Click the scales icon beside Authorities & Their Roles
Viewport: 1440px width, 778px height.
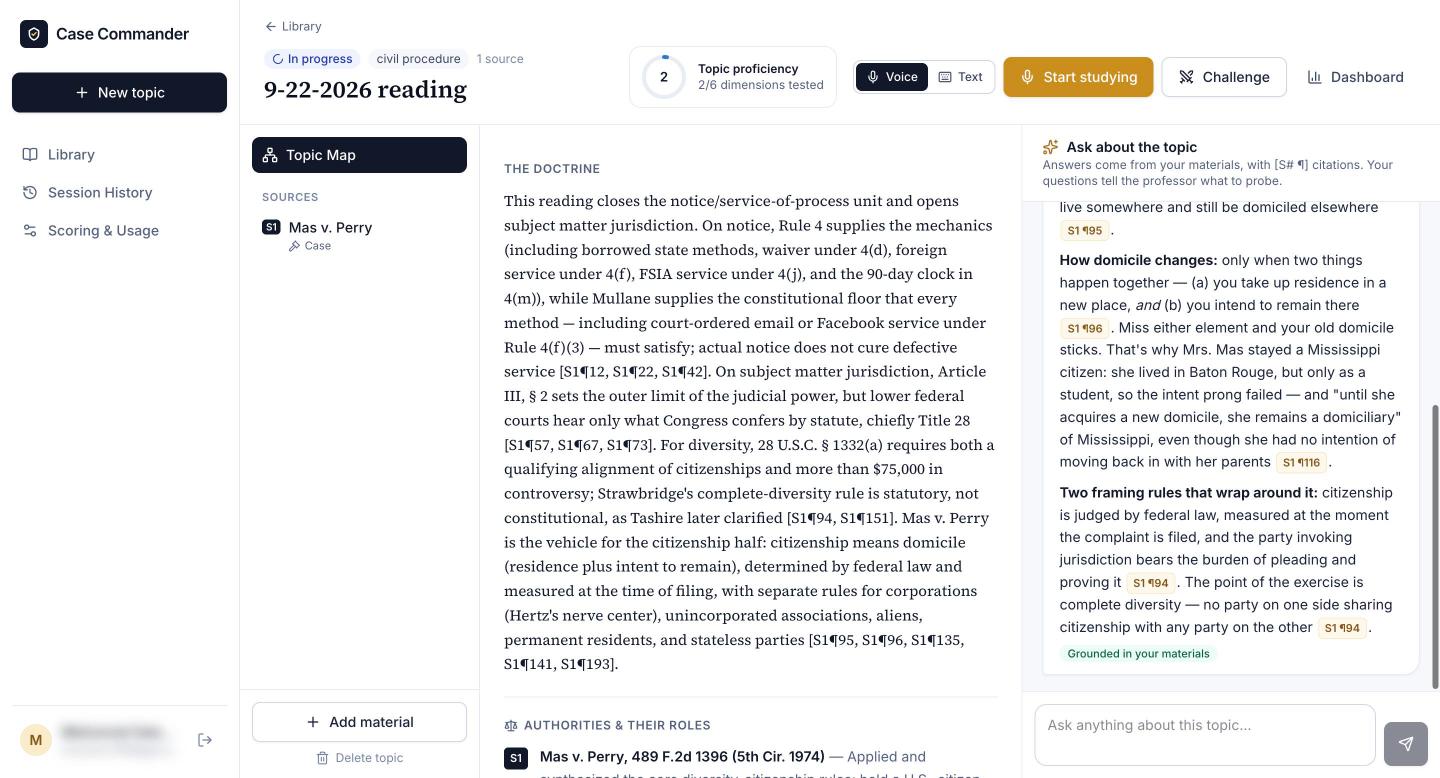click(x=511, y=725)
